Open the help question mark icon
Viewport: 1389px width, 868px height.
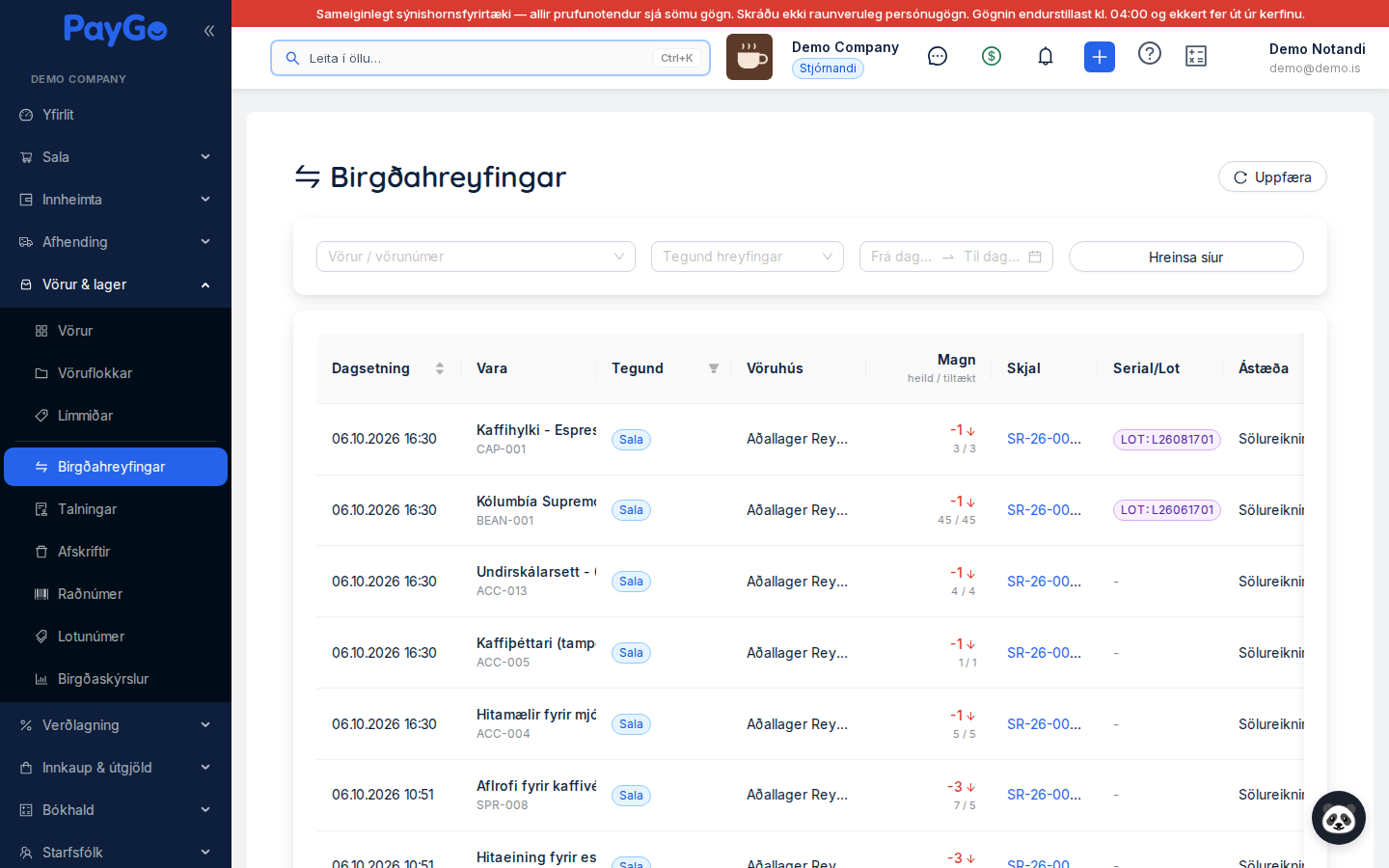[1150, 53]
